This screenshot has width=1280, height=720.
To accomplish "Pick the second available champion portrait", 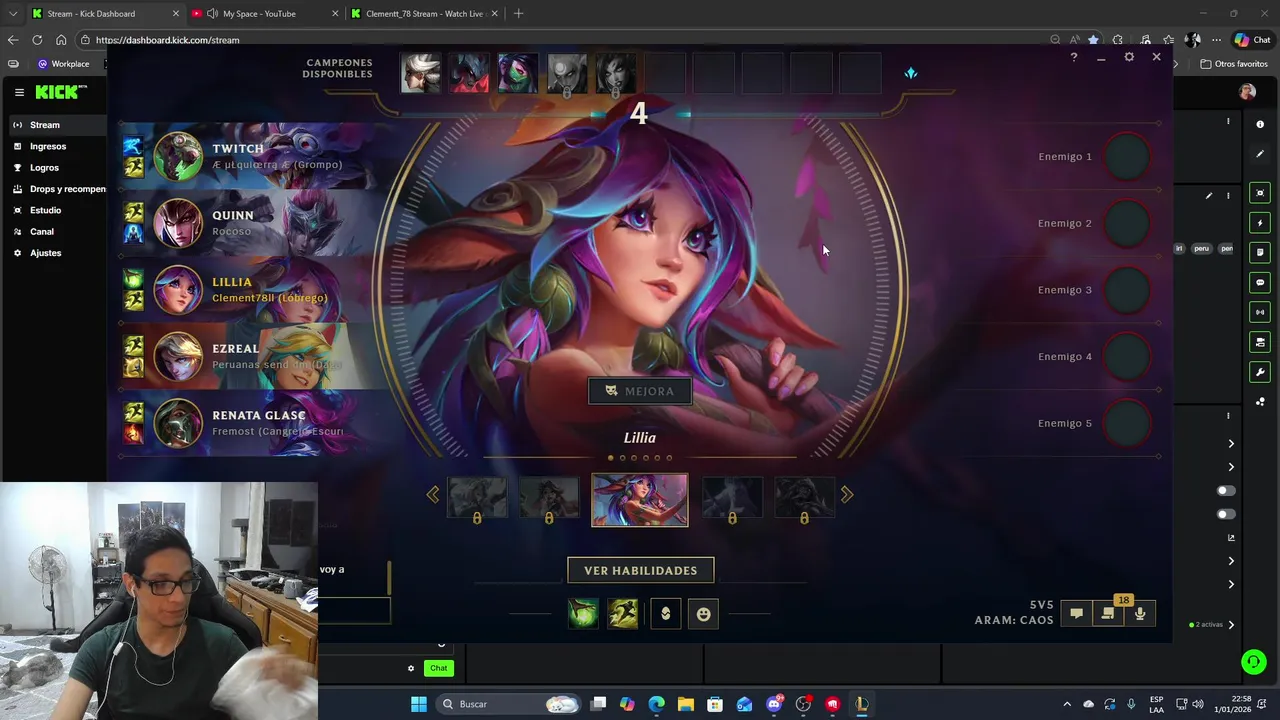I will (x=469, y=74).
